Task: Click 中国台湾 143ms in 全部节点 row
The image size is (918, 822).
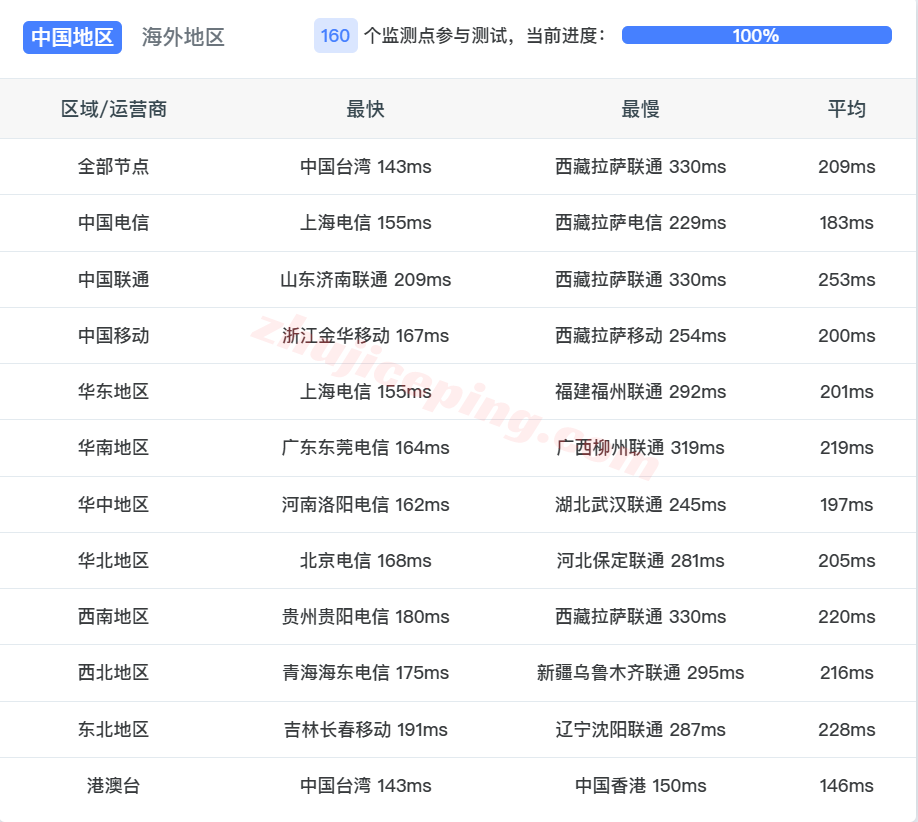Action: click(x=365, y=166)
